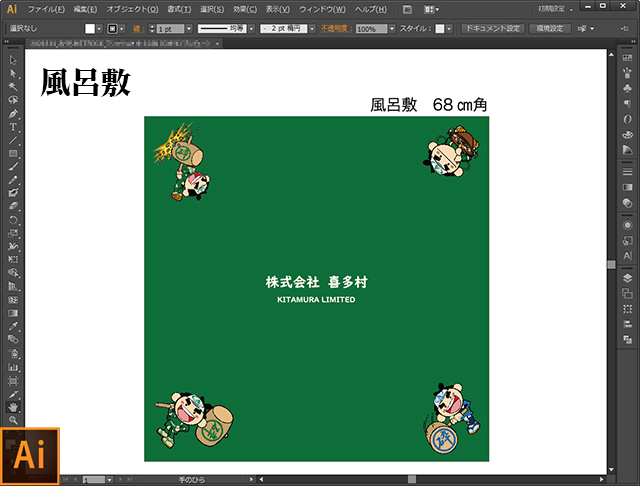This screenshot has height=486, width=640.
Task: Open the ファイル menu
Action: tap(46, 9)
